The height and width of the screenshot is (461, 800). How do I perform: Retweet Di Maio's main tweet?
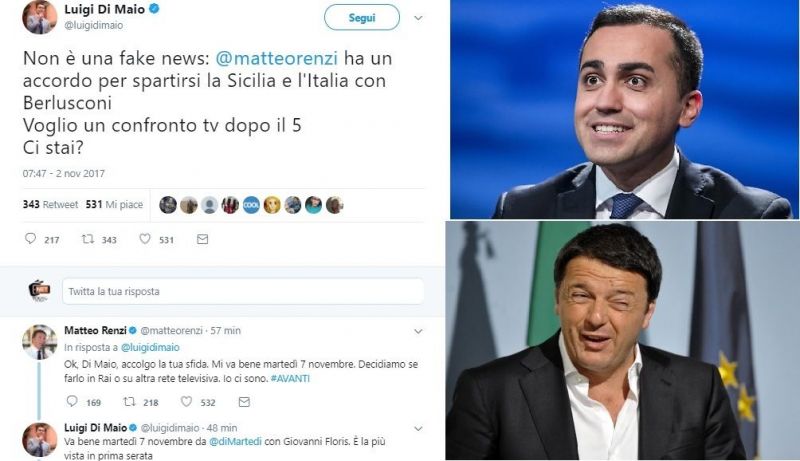88,239
